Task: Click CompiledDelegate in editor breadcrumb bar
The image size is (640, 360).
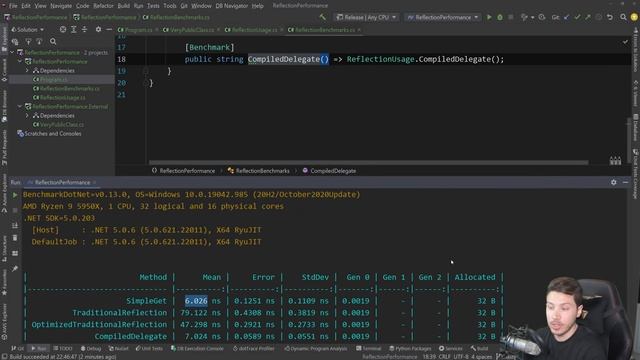Action: [333, 171]
